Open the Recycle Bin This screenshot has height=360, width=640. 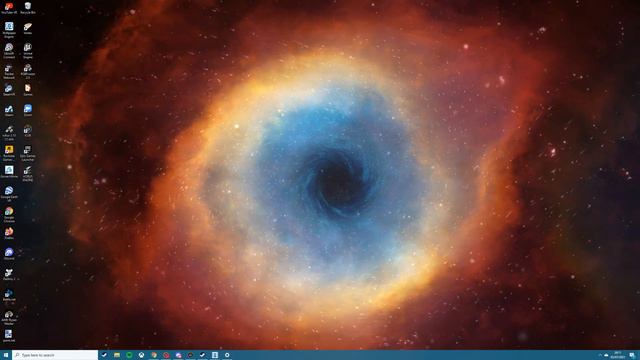point(28,8)
